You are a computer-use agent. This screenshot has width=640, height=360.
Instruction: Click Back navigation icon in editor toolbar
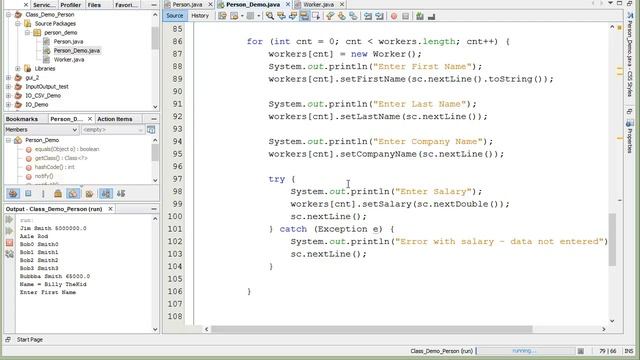click(x=234, y=16)
